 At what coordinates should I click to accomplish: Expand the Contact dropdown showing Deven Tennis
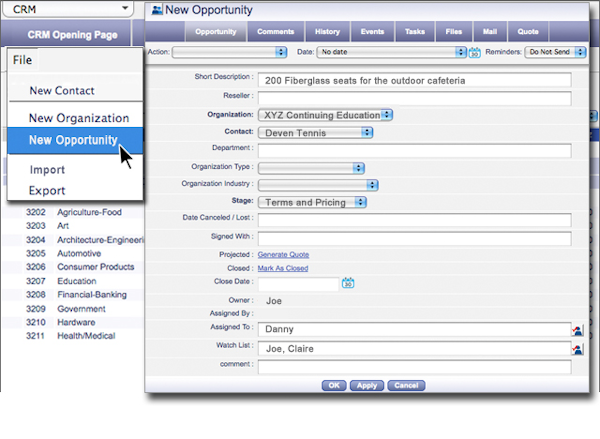(x=315, y=132)
